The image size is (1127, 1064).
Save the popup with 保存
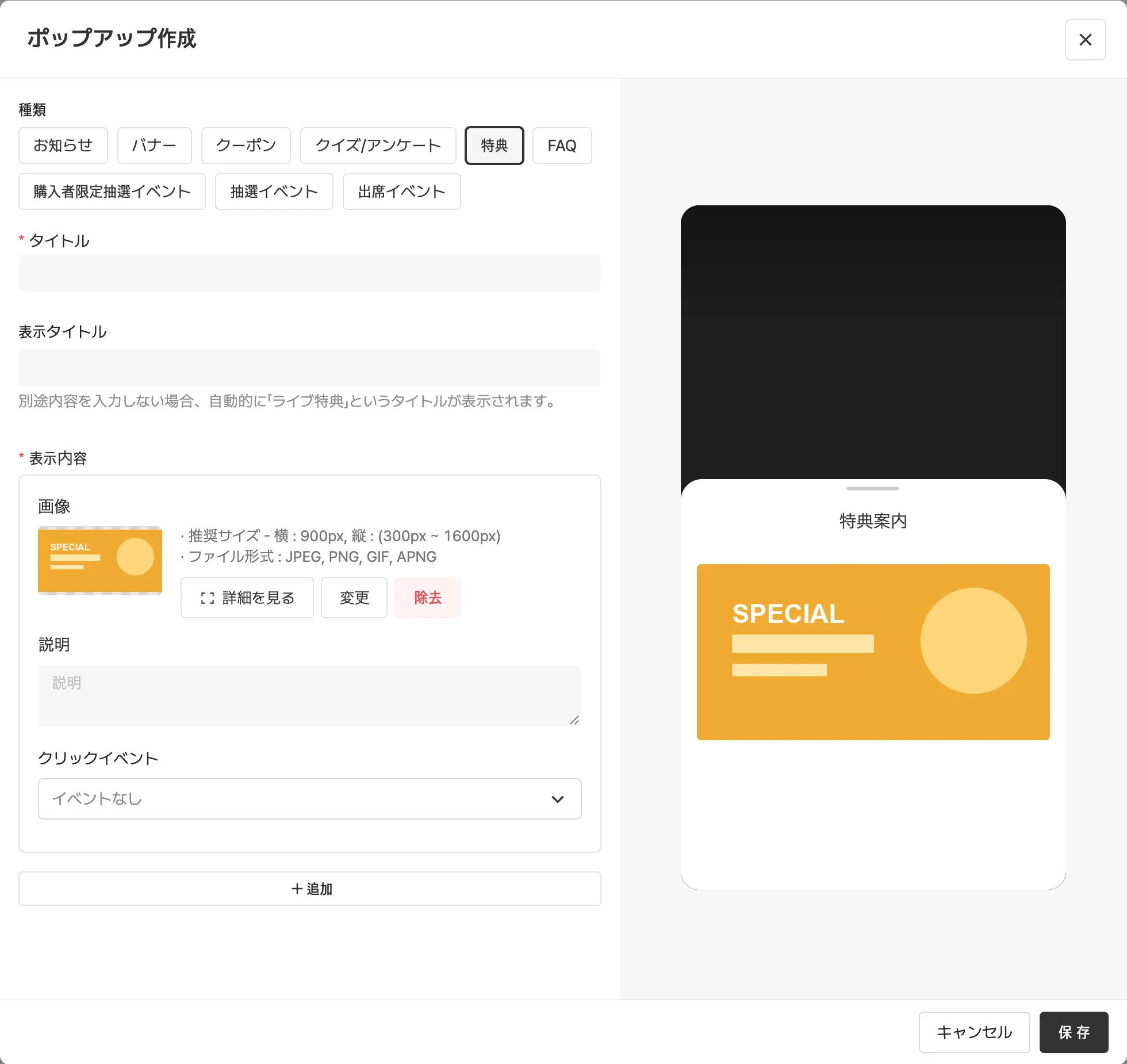pyautogui.click(x=1074, y=1032)
